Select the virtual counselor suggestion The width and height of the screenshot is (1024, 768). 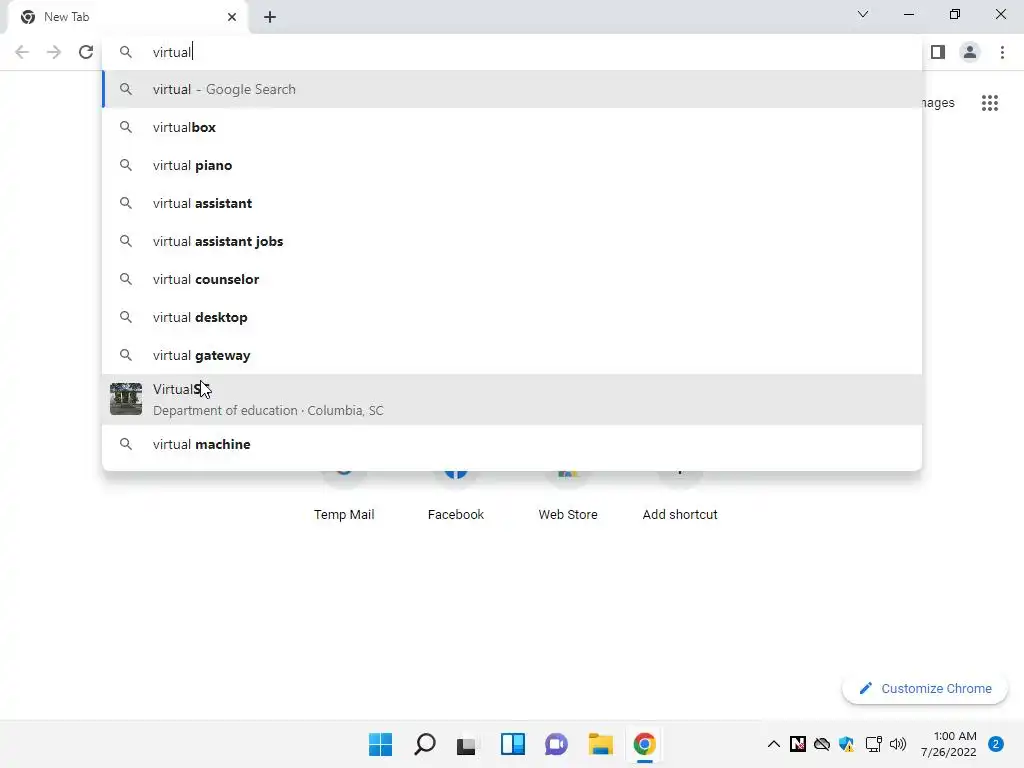coord(513,279)
